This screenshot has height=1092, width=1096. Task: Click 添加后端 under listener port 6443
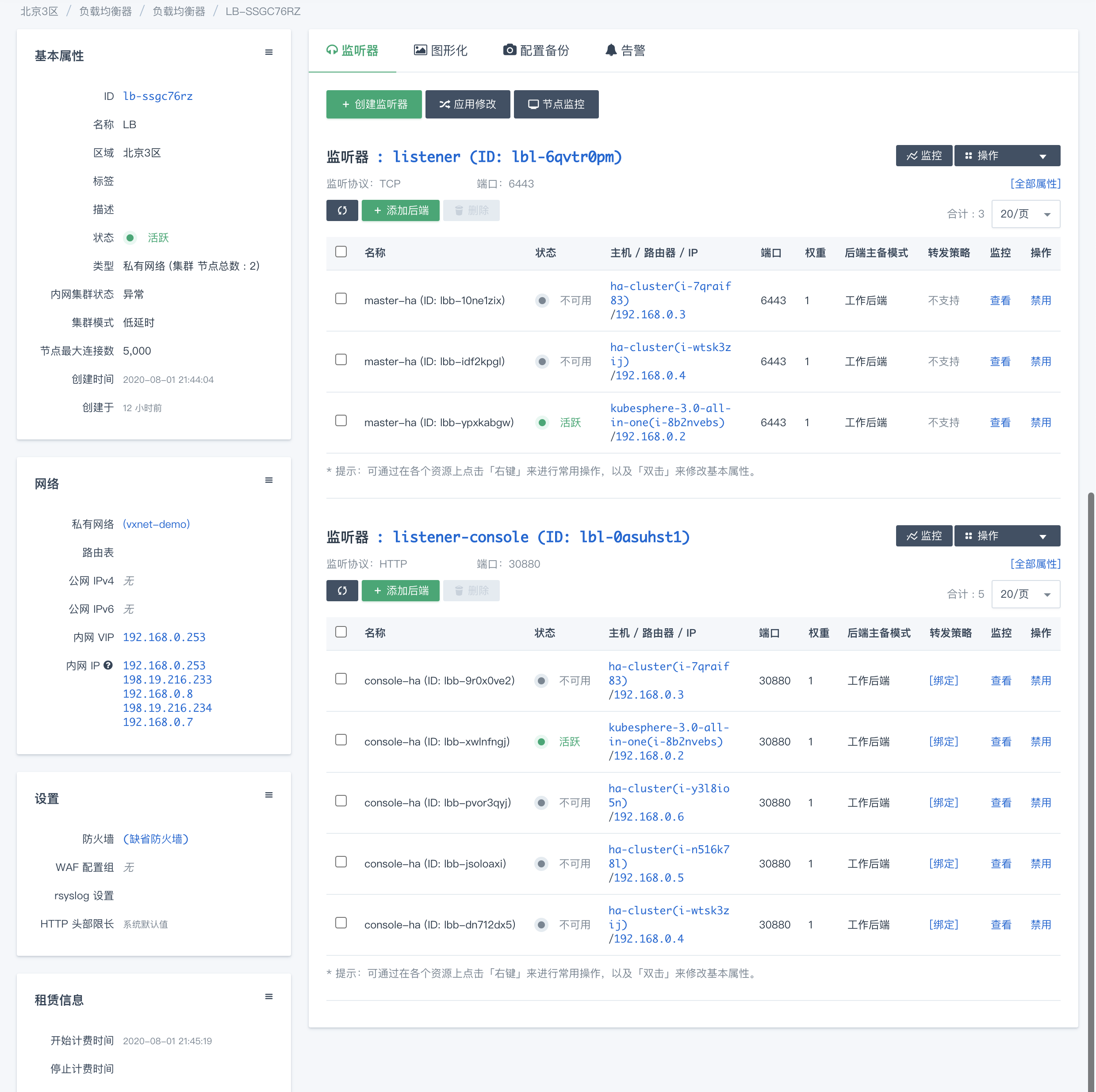pos(401,210)
